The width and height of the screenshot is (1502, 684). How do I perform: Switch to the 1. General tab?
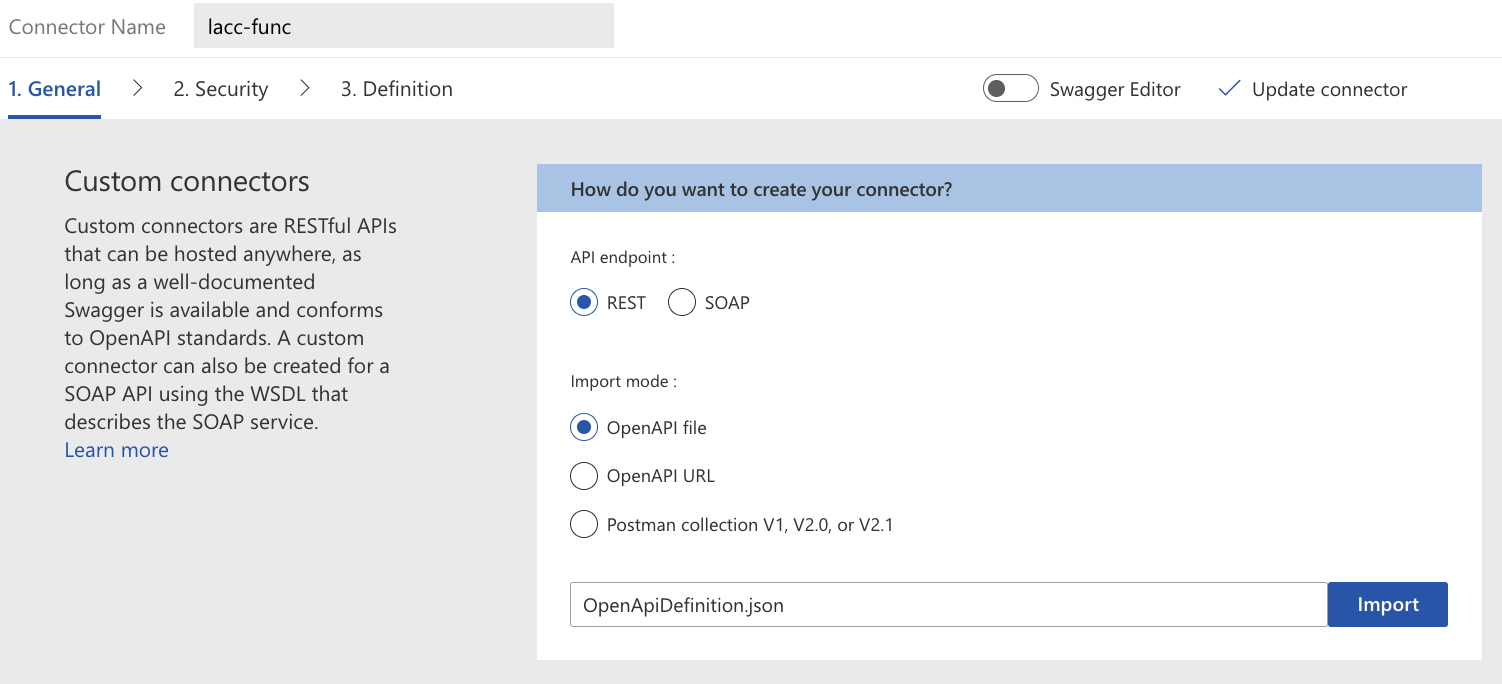pos(54,89)
